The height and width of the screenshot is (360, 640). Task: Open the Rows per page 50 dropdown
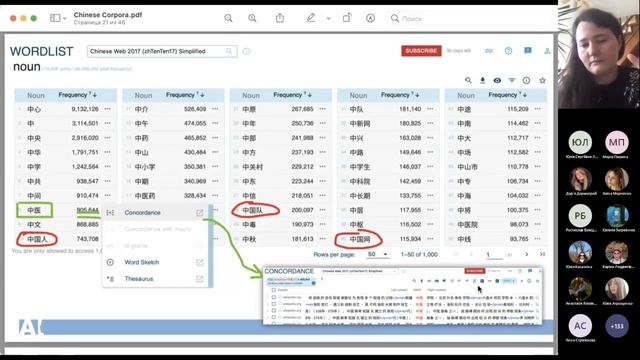[x=377, y=254]
